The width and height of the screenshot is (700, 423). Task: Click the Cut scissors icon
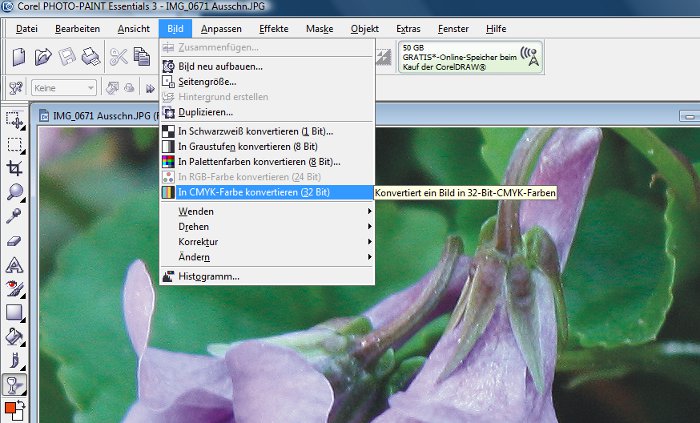[118, 57]
